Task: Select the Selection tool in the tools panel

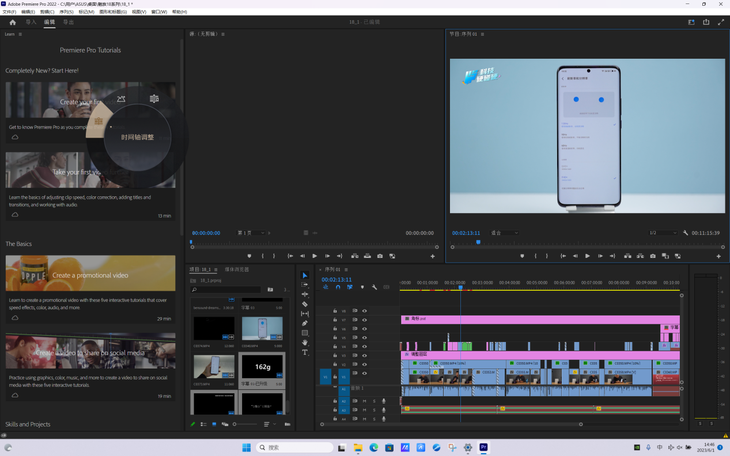Action: (305, 275)
